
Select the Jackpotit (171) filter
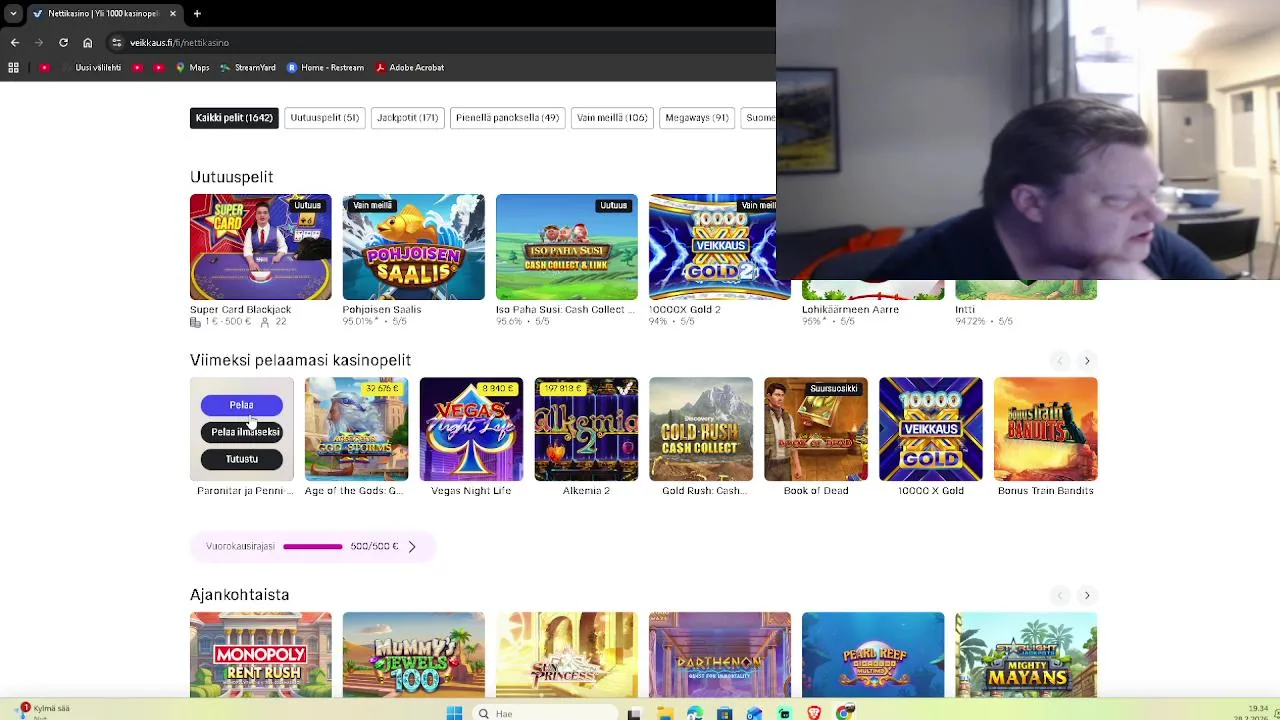coord(407,117)
